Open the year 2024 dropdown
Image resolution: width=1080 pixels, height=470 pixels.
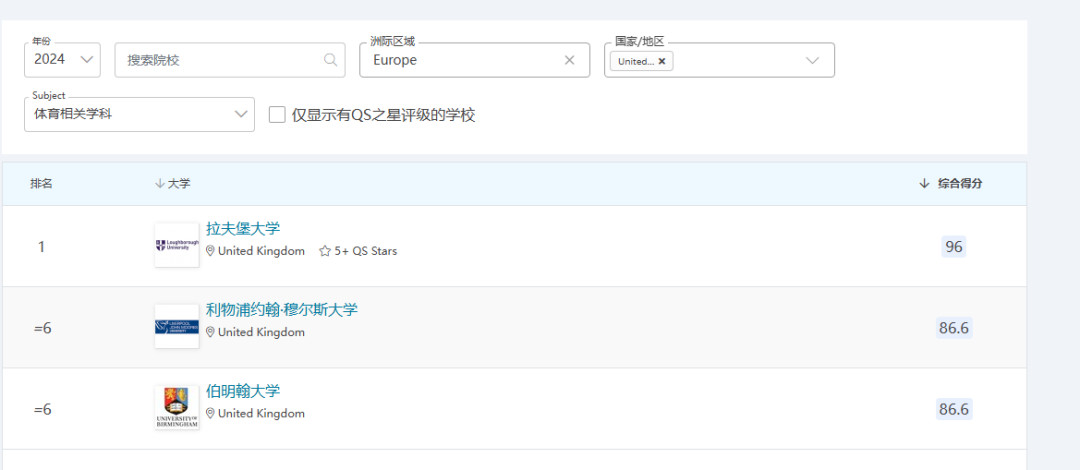click(x=62, y=60)
